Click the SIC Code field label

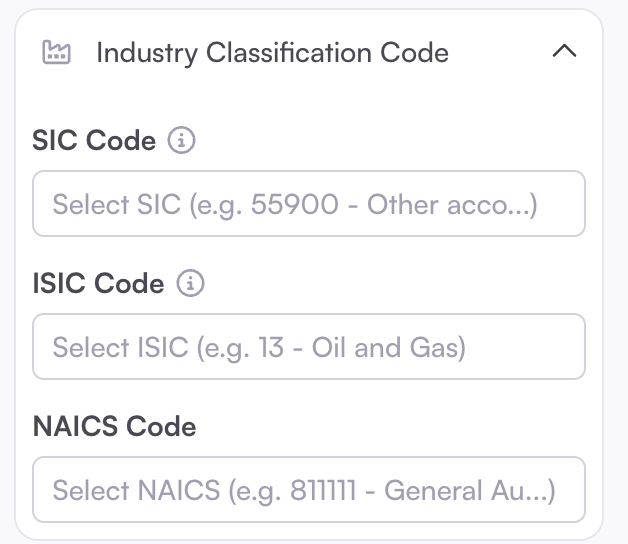coord(94,141)
